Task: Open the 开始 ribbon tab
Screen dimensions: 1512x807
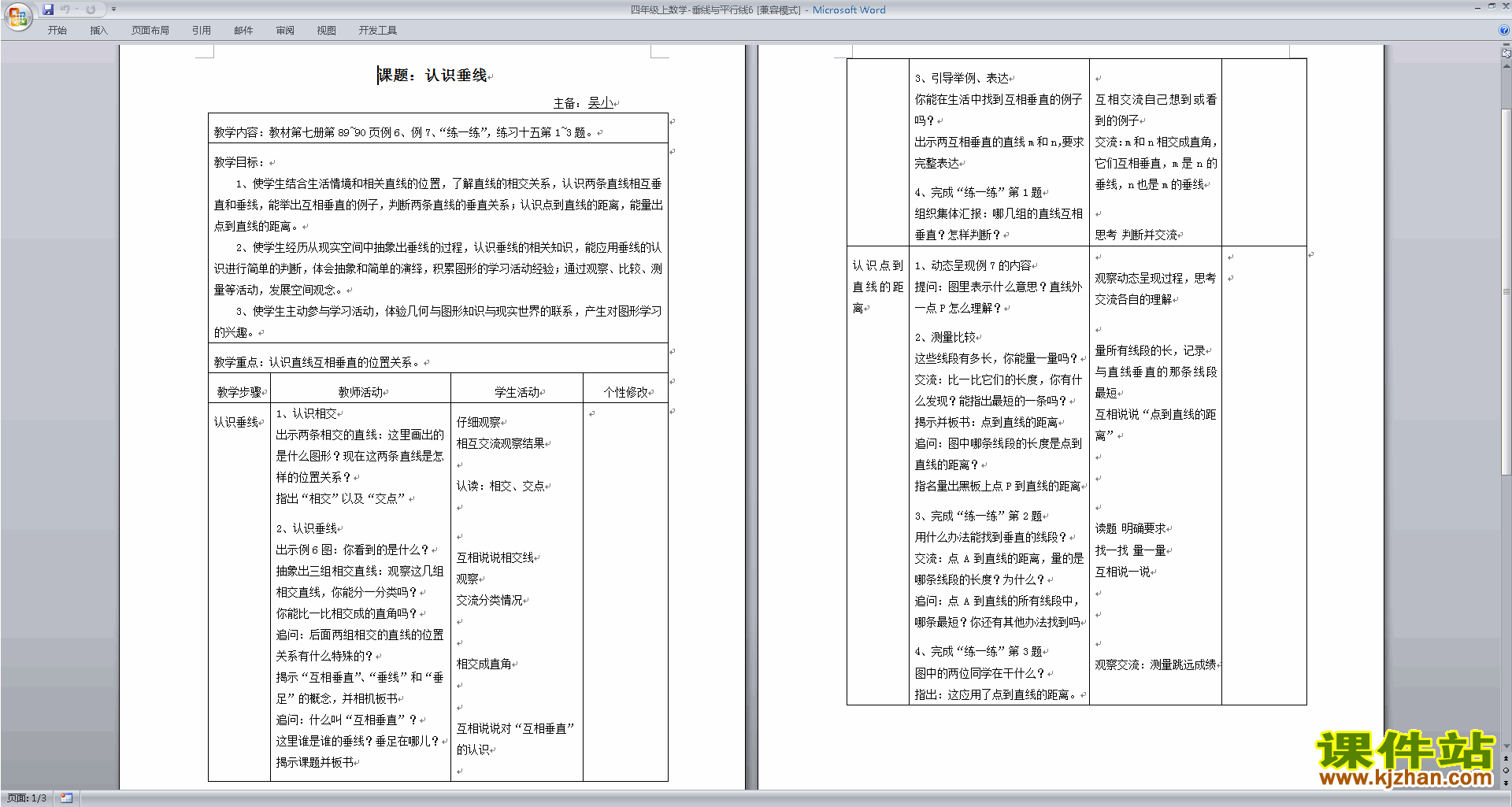Action: (x=57, y=30)
